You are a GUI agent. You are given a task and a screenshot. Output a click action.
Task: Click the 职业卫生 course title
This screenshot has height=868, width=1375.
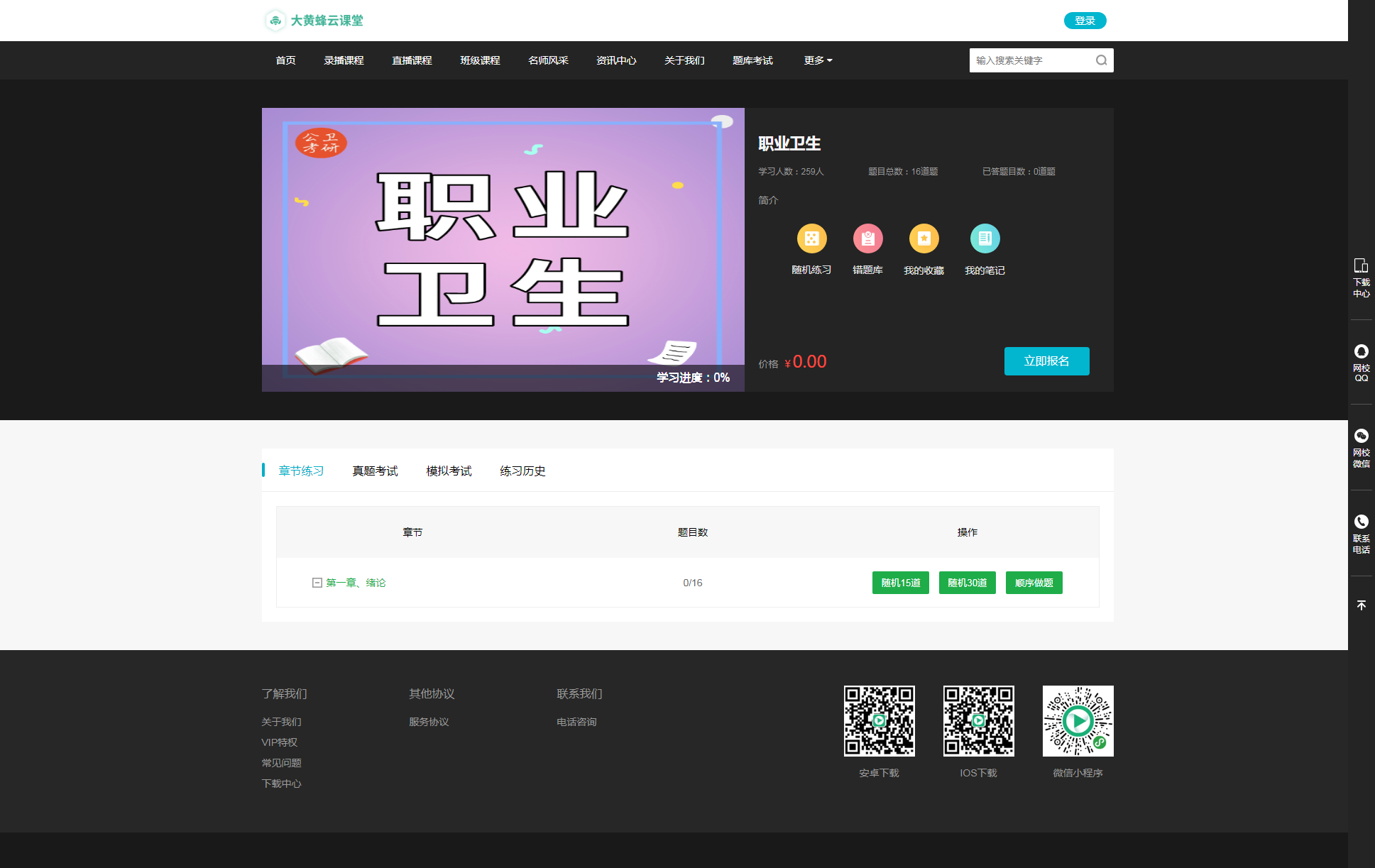click(789, 143)
